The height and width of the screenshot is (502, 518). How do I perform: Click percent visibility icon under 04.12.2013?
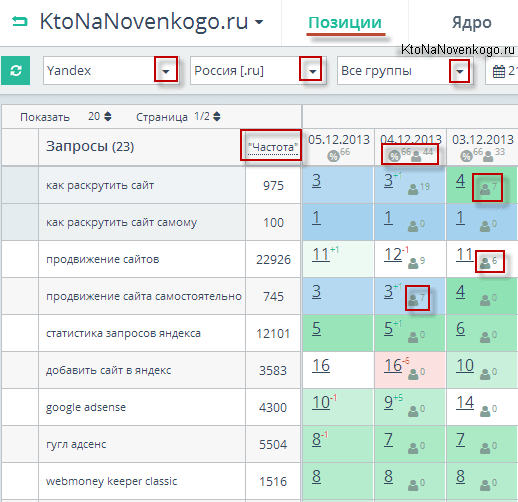coord(394,156)
